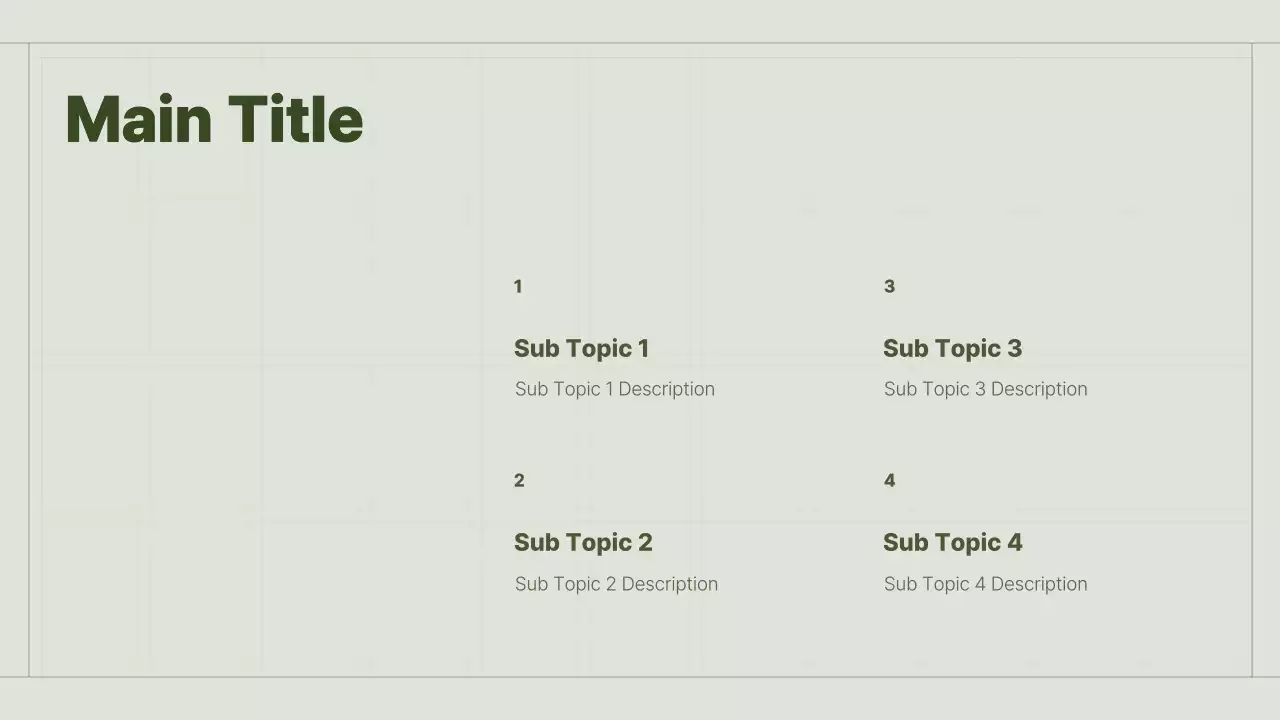Click the gray margin below the slide
Screen dimensions: 1280x720
point(640,699)
